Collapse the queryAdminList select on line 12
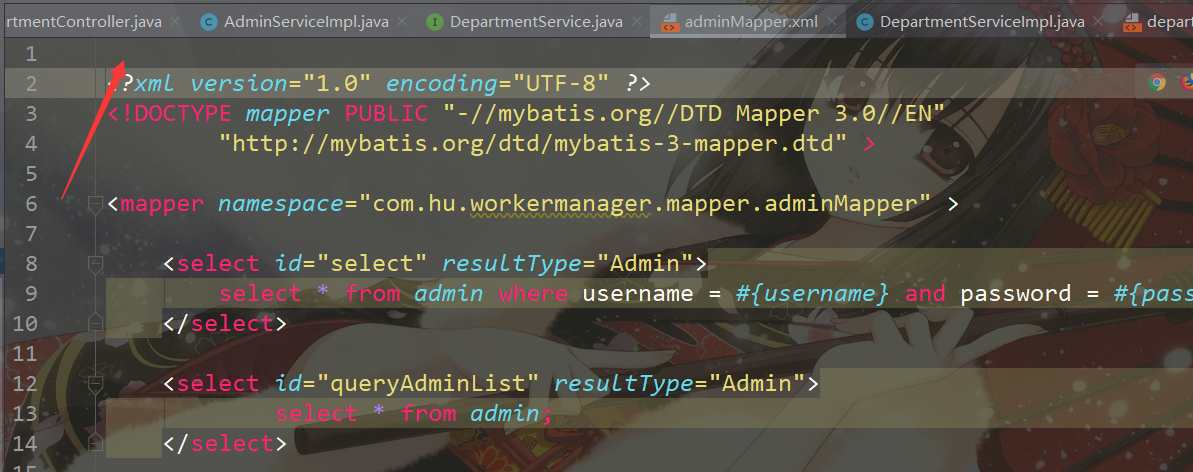Screen dimensions: 1193x472 click(95, 383)
